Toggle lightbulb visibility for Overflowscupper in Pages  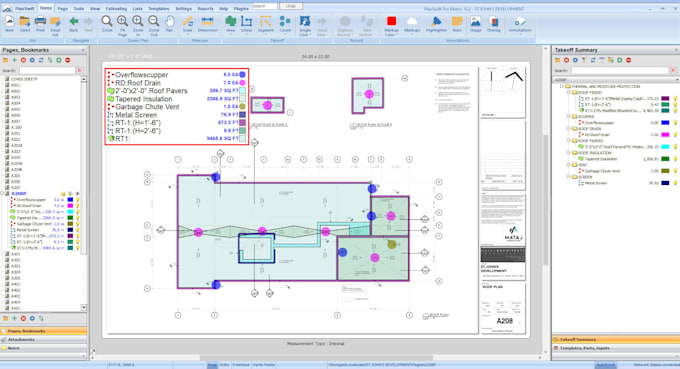(78, 200)
